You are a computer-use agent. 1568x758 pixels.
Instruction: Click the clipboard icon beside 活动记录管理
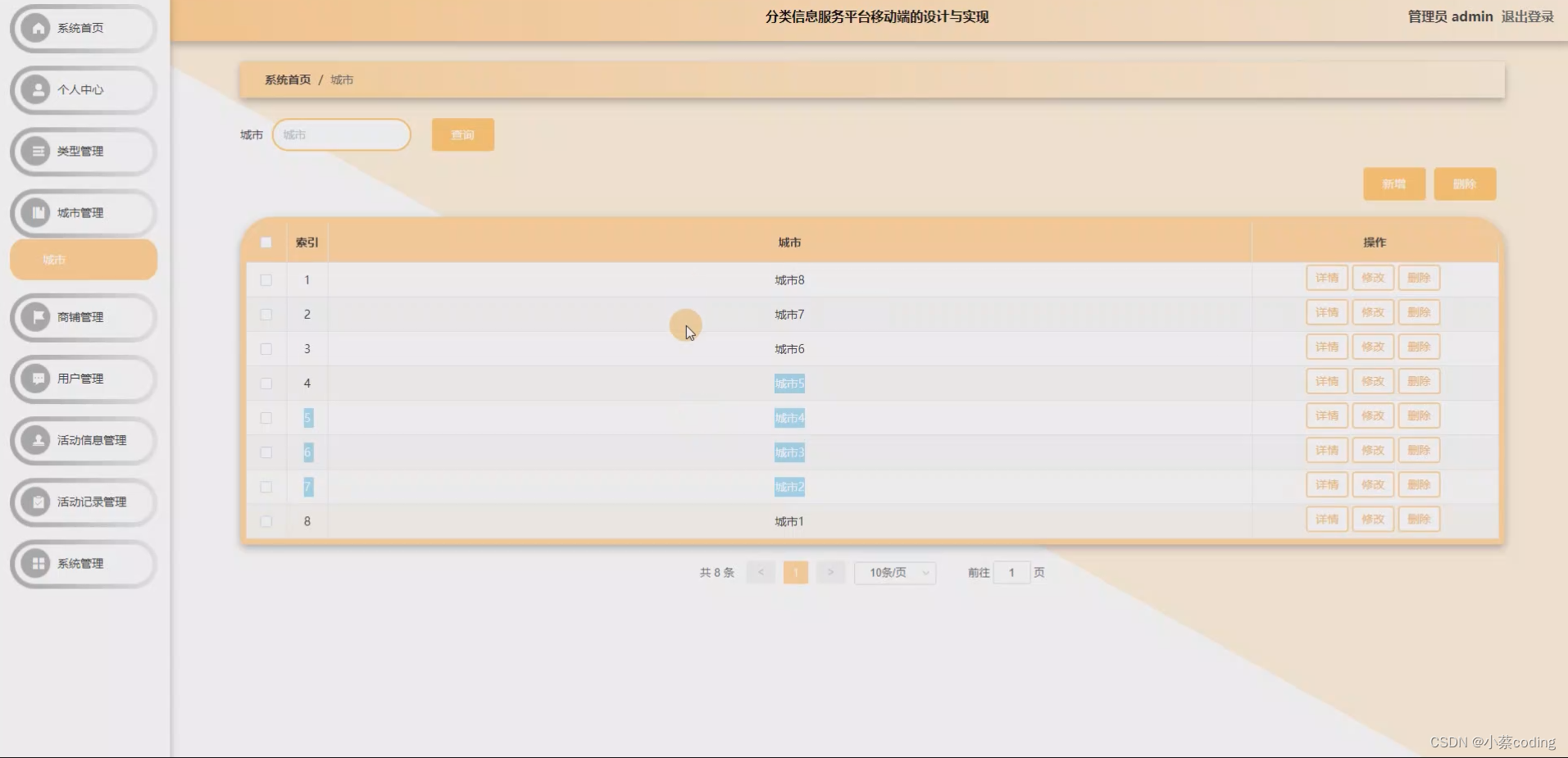point(36,502)
